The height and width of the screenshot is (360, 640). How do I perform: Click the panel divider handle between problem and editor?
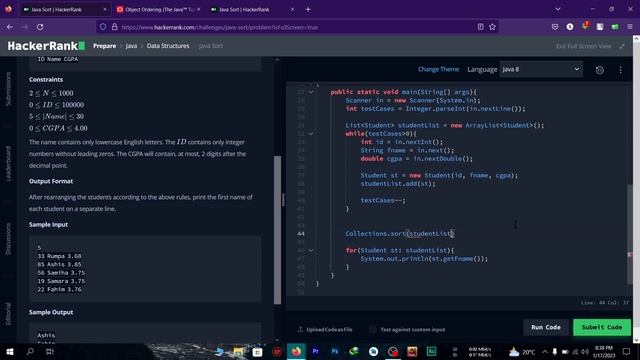(283, 200)
